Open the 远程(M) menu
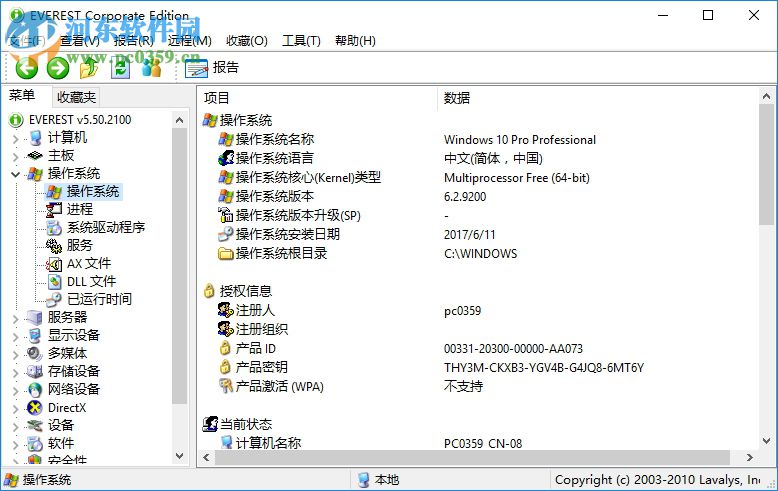This screenshot has width=778, height=491. tap(190, 41)
